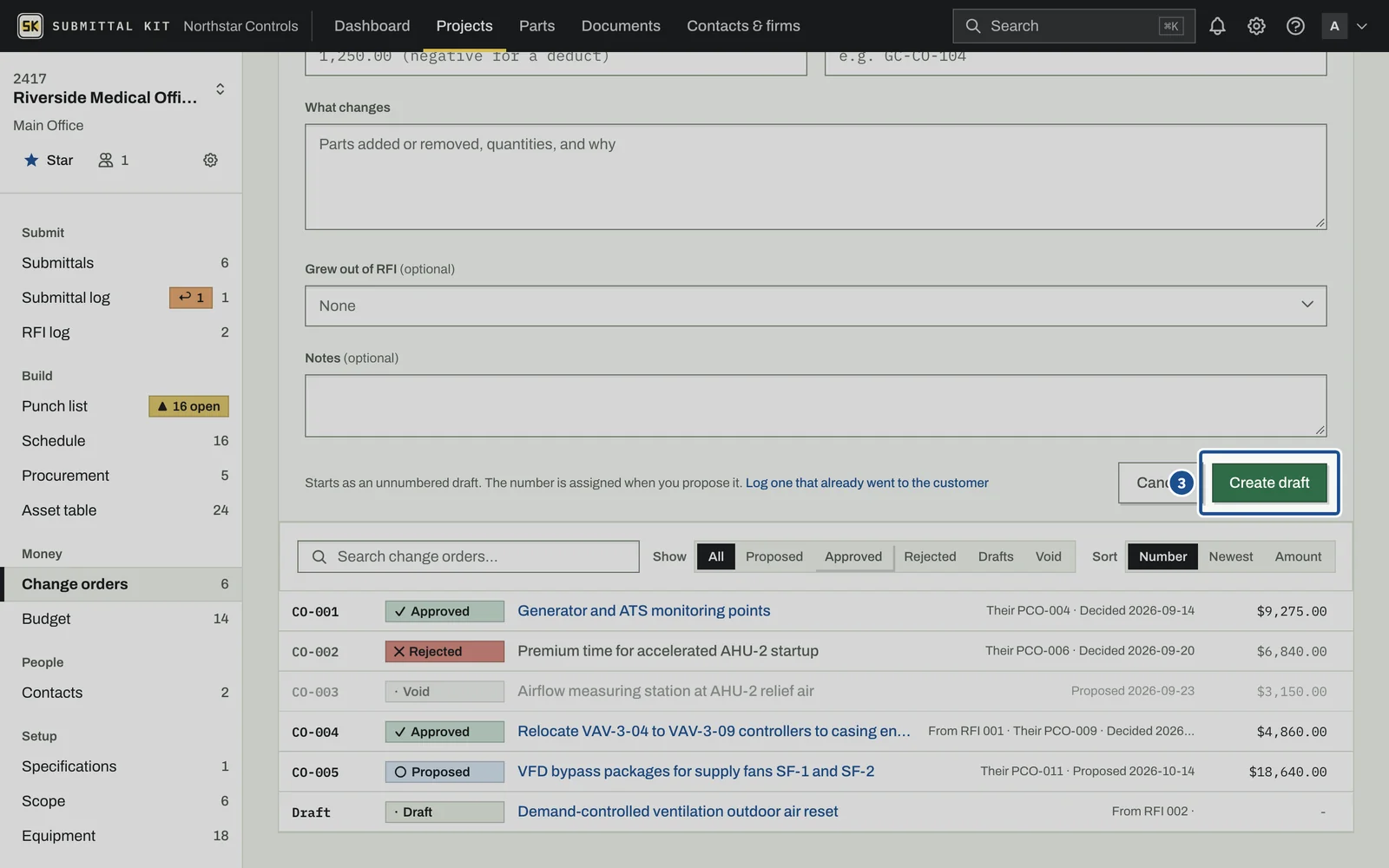Screen dimensions: 1389x868
Task: Click Void status badge on CO-003
Action: pyautogui.click(x=444, y=692)
